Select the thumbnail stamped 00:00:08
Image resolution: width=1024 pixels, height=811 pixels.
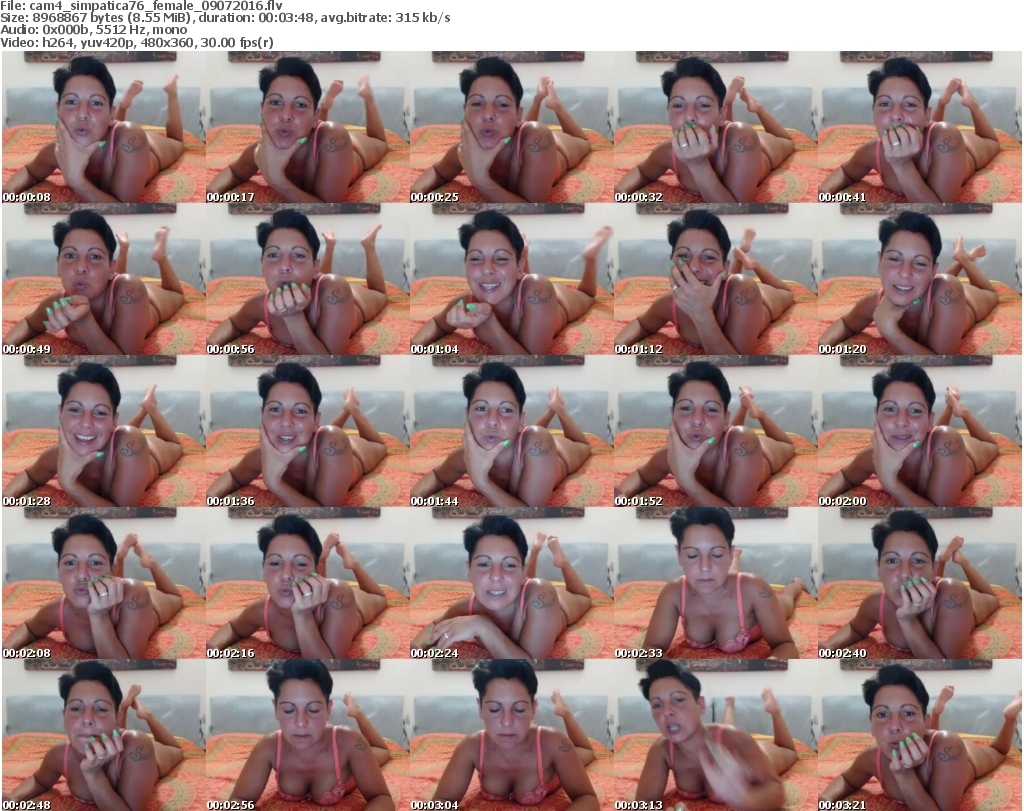point(104,127)
